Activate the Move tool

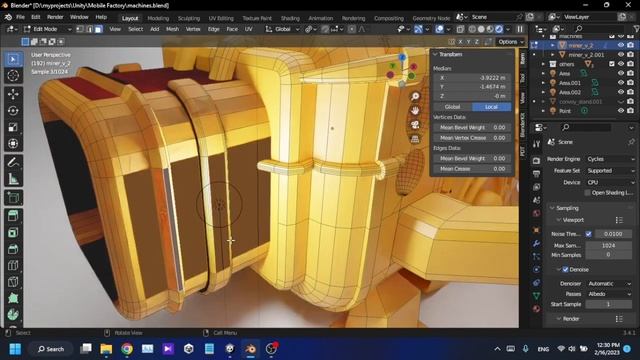13,94
